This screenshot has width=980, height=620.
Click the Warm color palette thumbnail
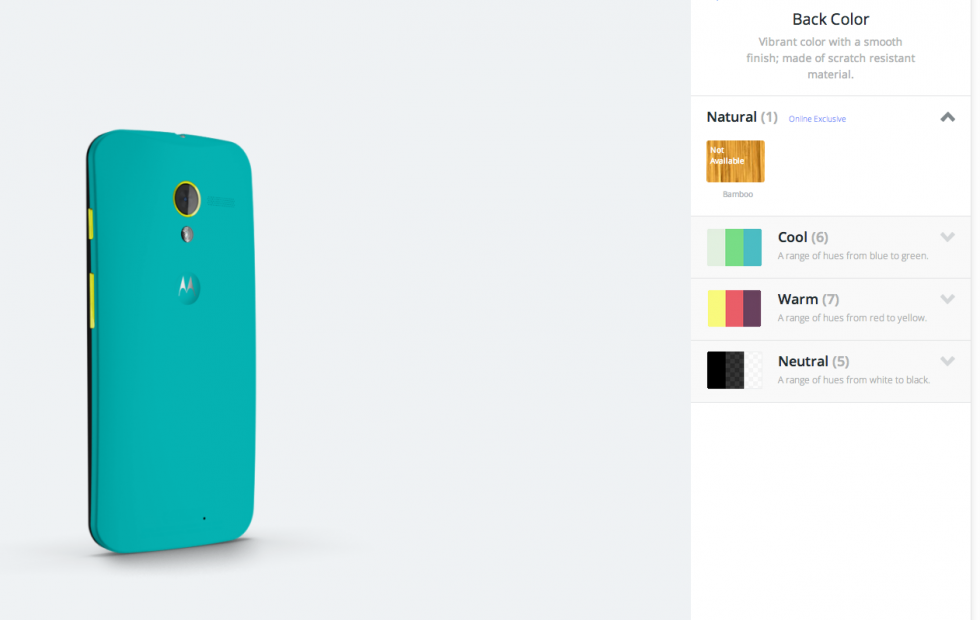(x=734, y=308)
